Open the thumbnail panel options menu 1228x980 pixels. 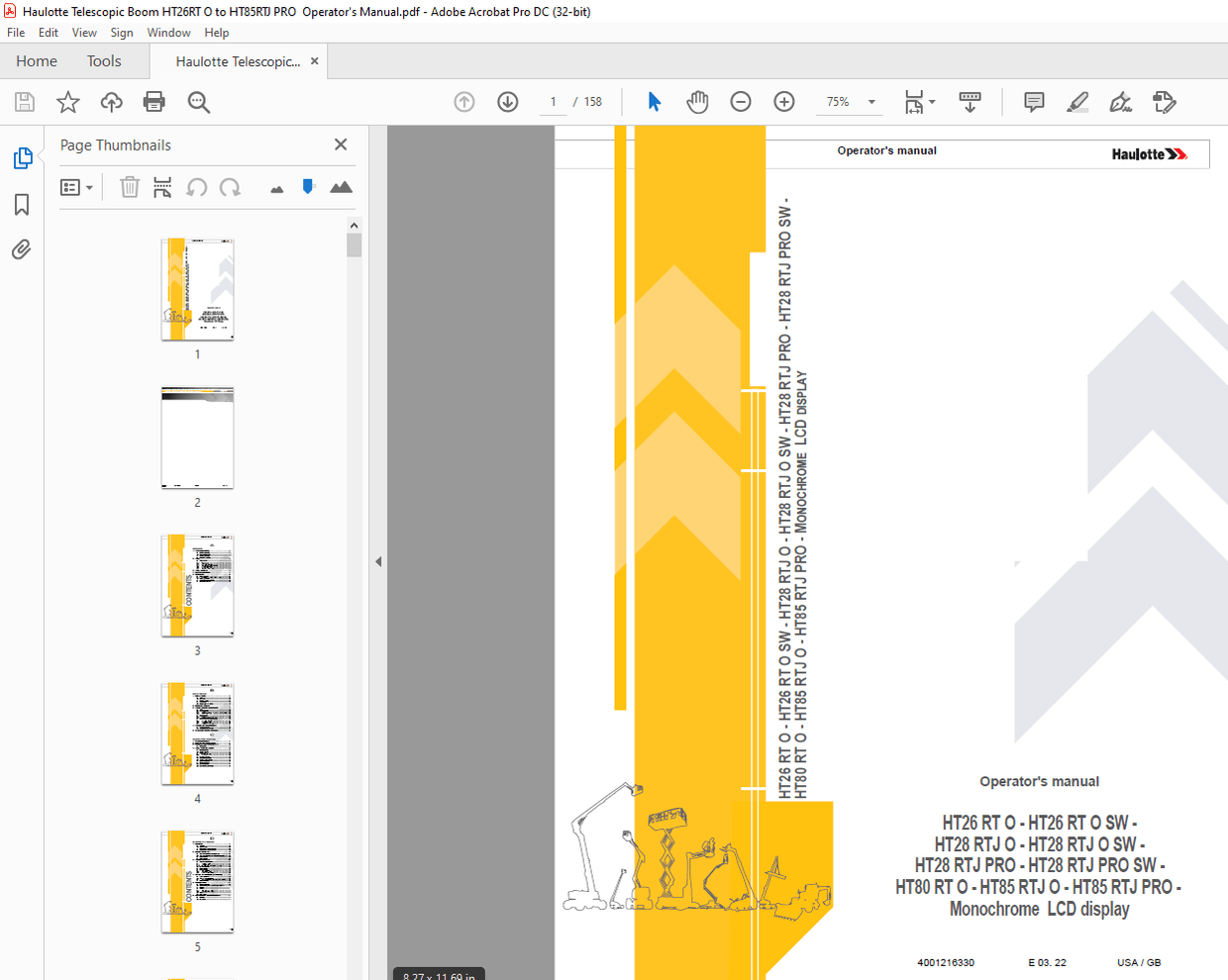tap(76, 187)
